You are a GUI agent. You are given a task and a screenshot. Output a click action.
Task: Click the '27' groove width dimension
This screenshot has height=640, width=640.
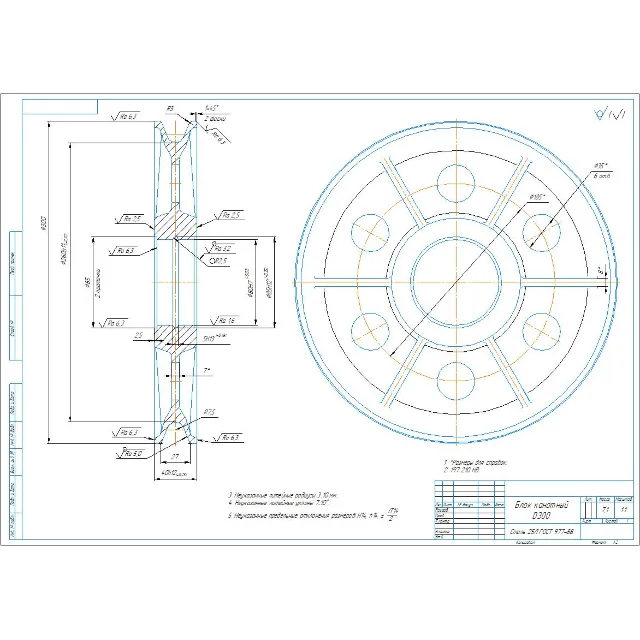click(175, 457)
